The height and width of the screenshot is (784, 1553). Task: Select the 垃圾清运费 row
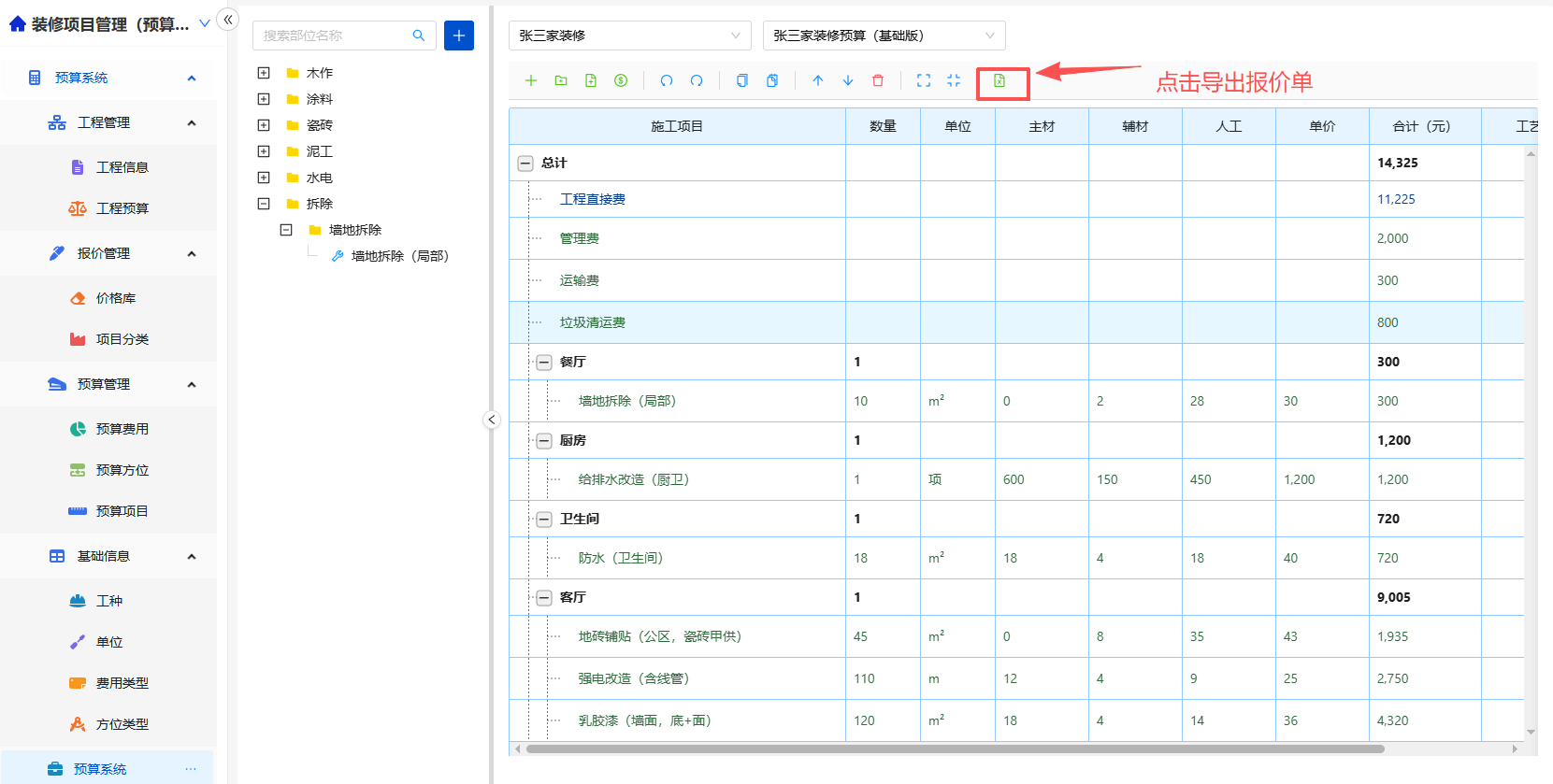coord(1016,322)
